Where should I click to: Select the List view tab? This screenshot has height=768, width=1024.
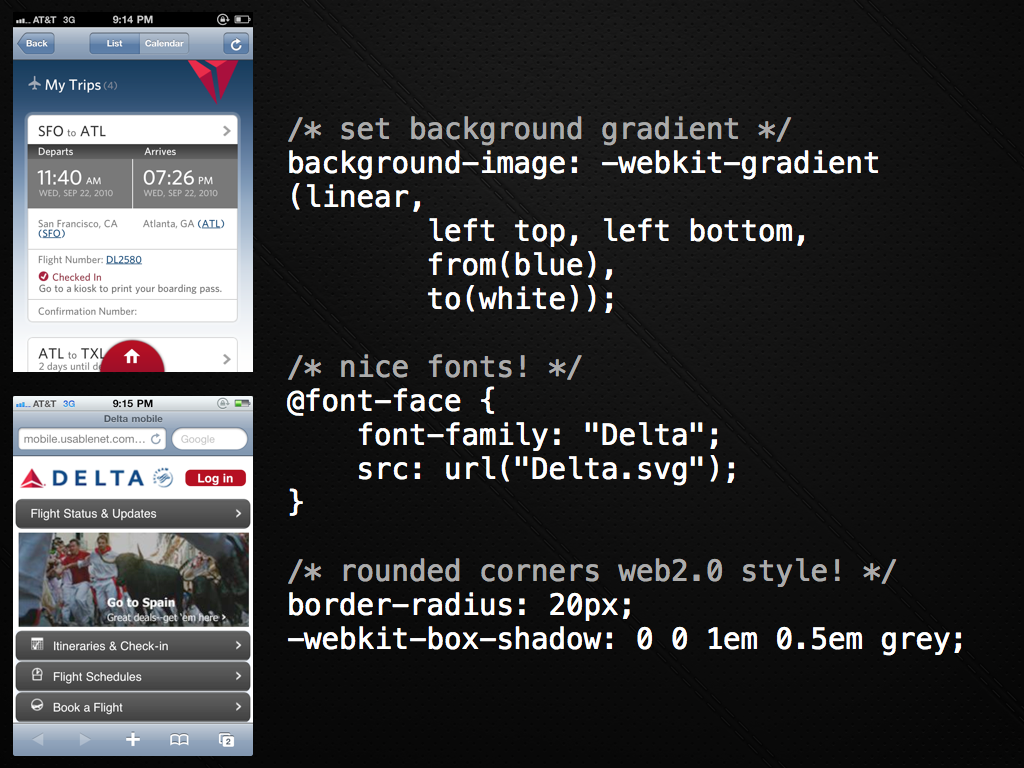[114, 43]
